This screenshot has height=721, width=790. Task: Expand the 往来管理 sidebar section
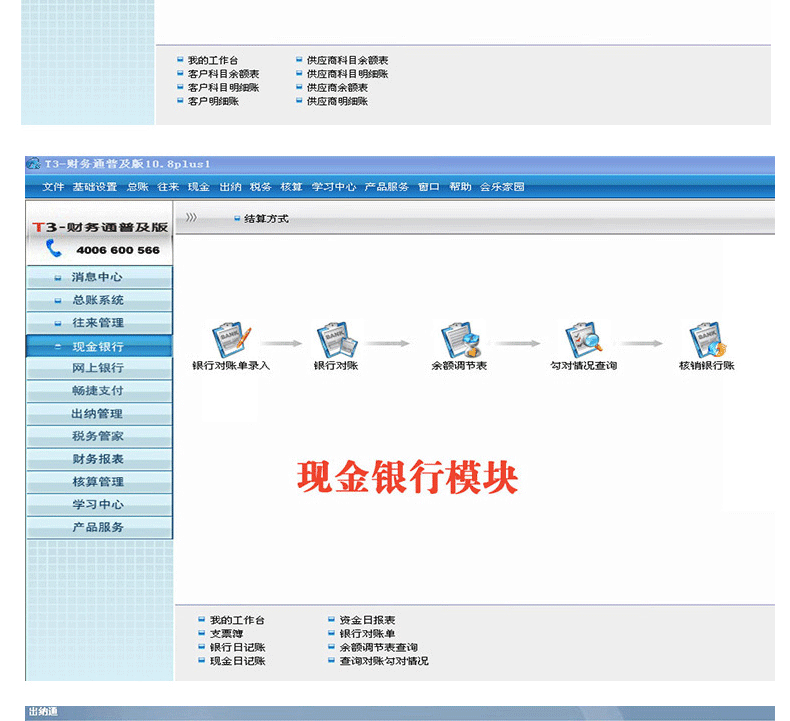99,323
